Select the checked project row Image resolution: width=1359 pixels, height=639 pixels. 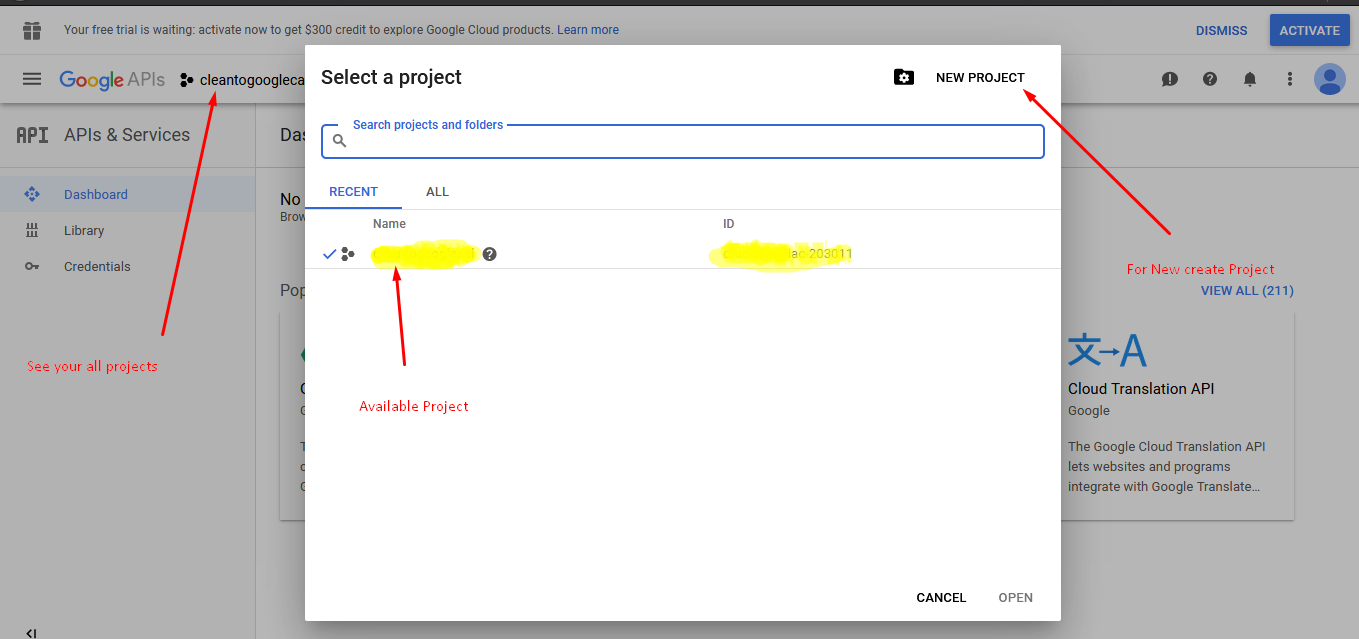pos(683,254)
